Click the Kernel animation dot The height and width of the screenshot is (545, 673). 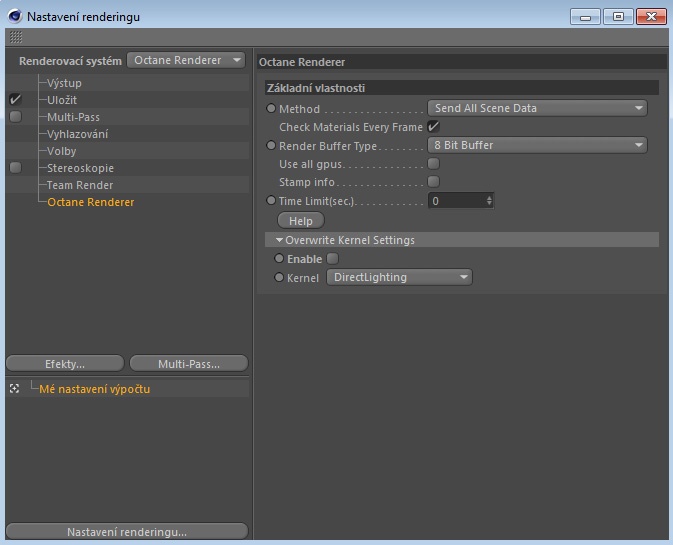pos(279,277)
